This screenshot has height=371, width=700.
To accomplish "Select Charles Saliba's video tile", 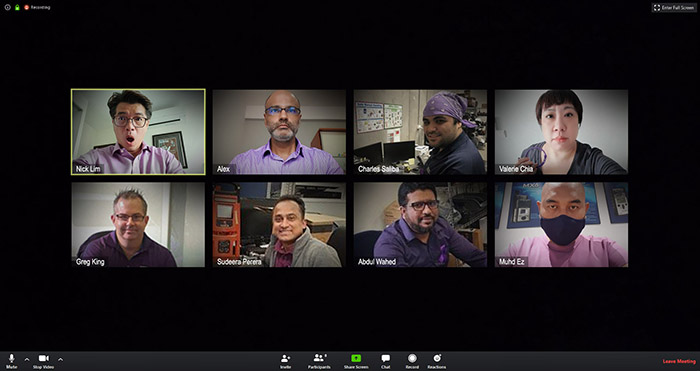I will [420, 132].
